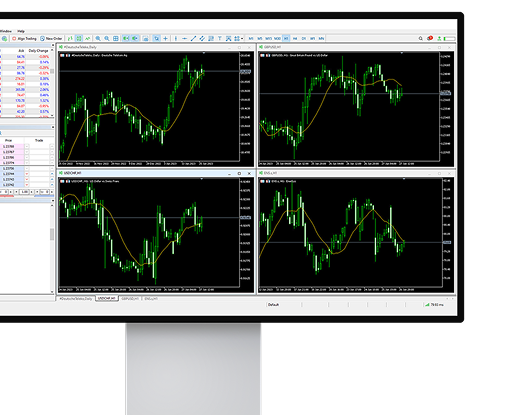Image resolution: width=509 pixels, height=415 pixels.
Task: Click the volume 1.00 input field
Action: pos(24,192)
